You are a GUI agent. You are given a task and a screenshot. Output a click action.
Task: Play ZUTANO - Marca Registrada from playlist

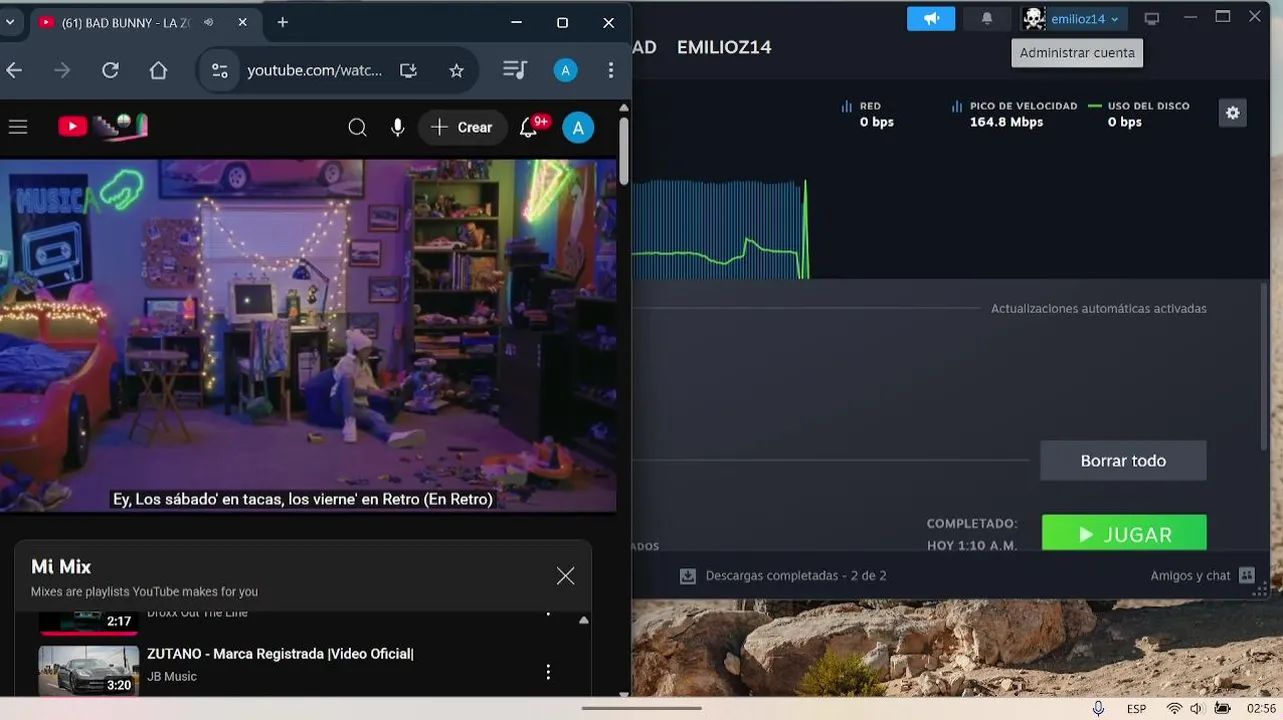(x=280, y=654)
